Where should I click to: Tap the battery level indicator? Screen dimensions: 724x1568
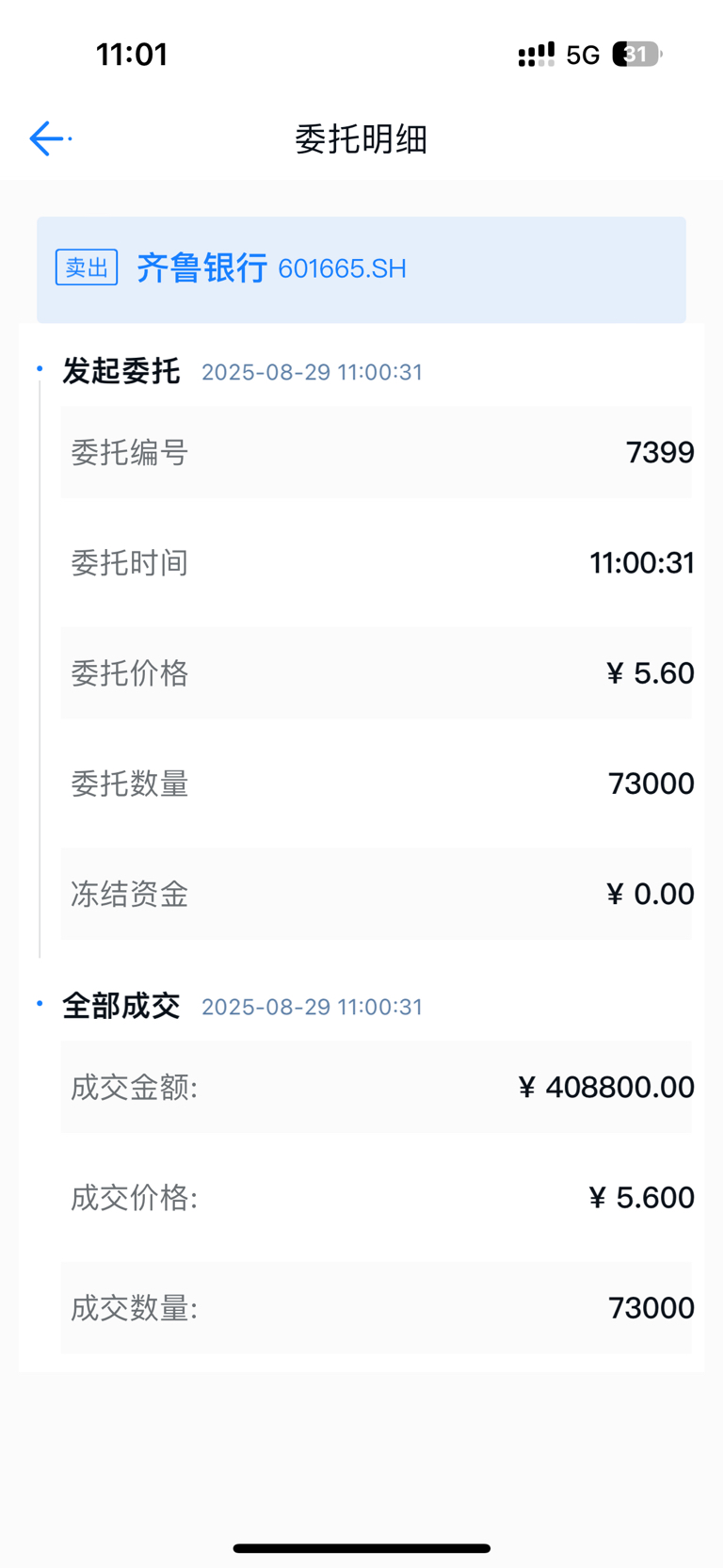click(x=637, y=55)
